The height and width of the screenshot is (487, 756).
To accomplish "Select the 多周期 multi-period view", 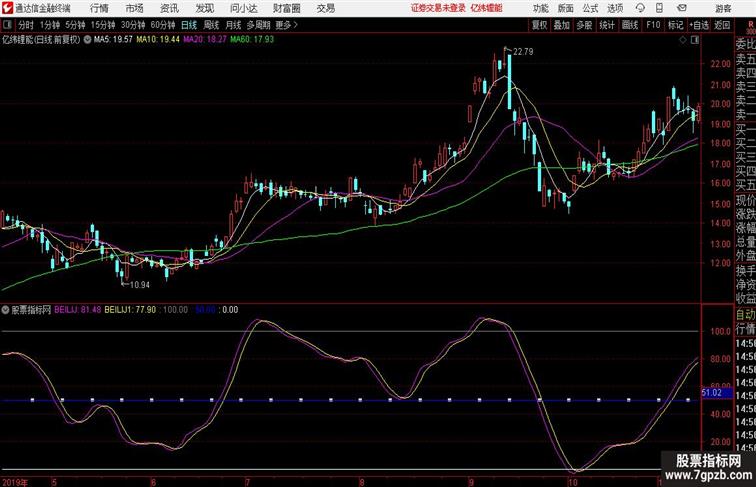I will point(258,25).
